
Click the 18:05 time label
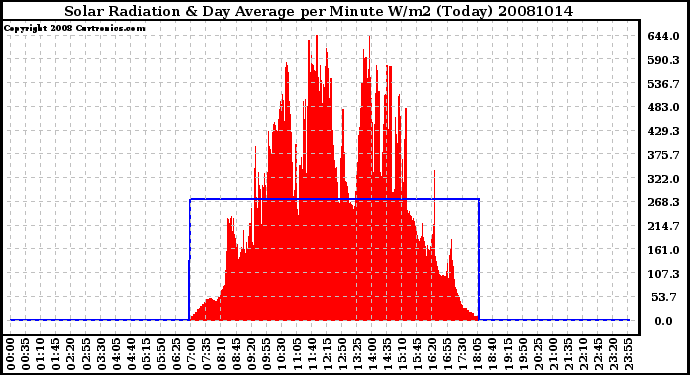click(x=477, y=354)
